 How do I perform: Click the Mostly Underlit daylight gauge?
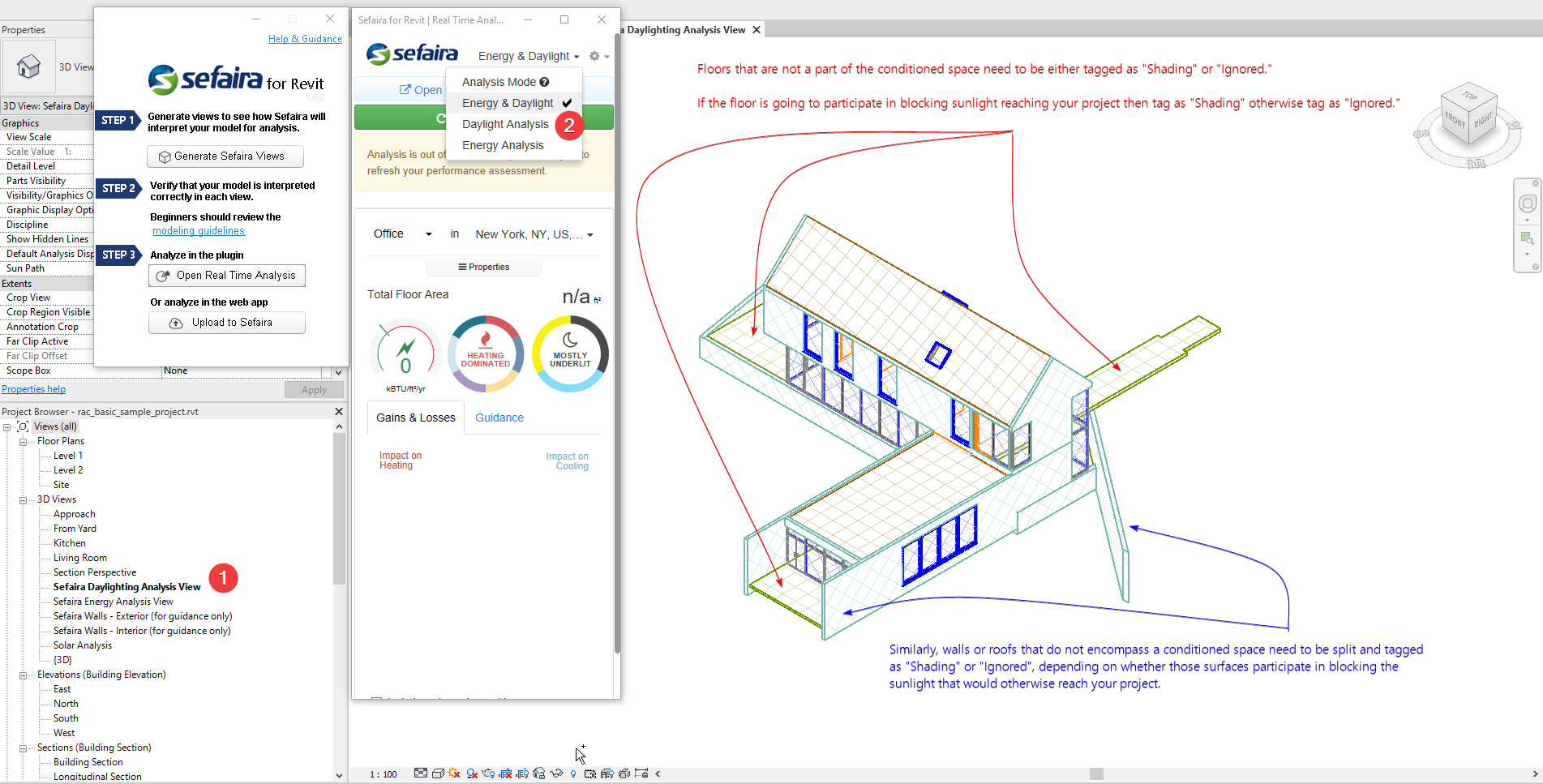(570, 354)
